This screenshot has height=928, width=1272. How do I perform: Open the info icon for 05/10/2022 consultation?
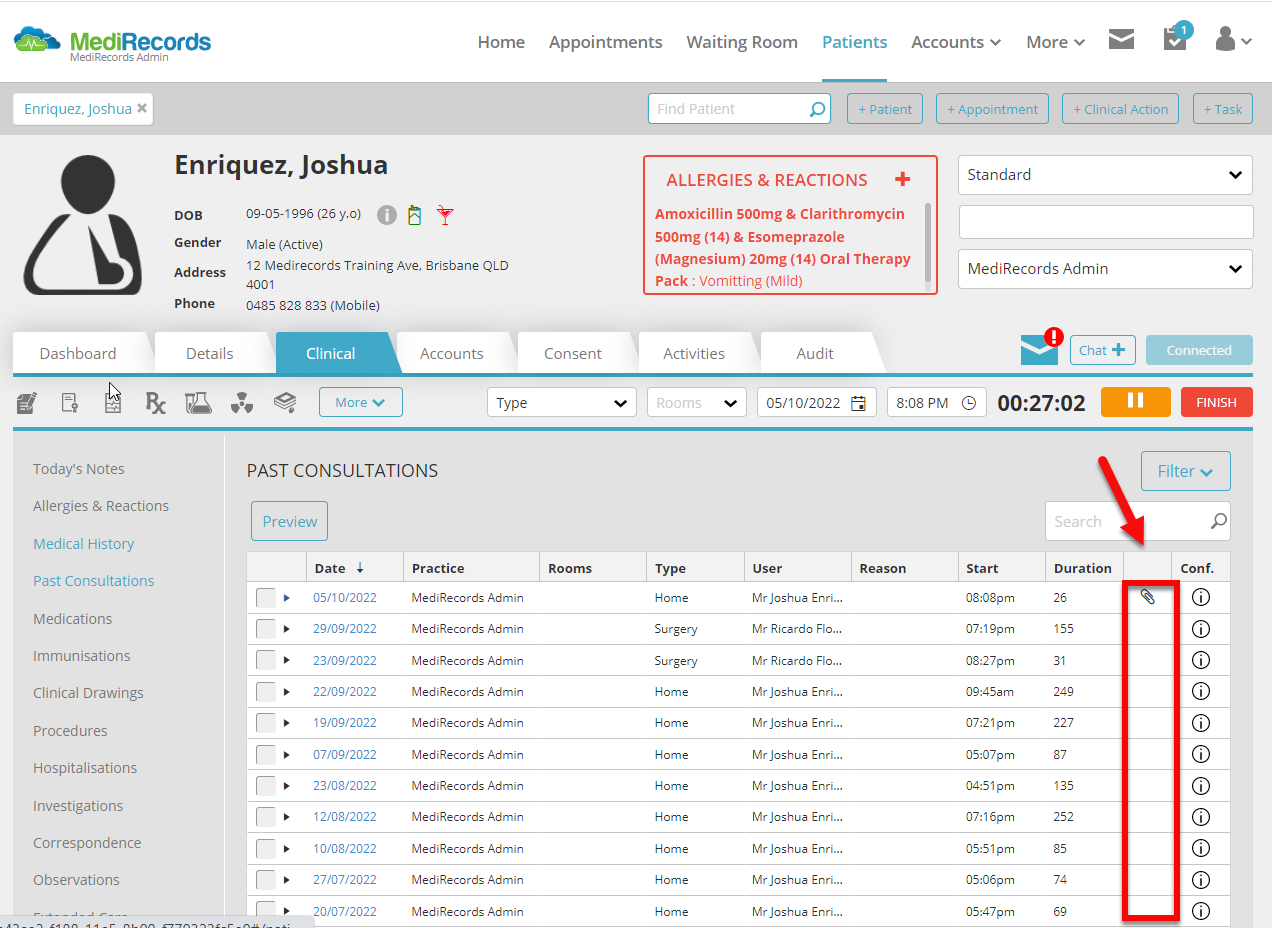click(1202, 598)
